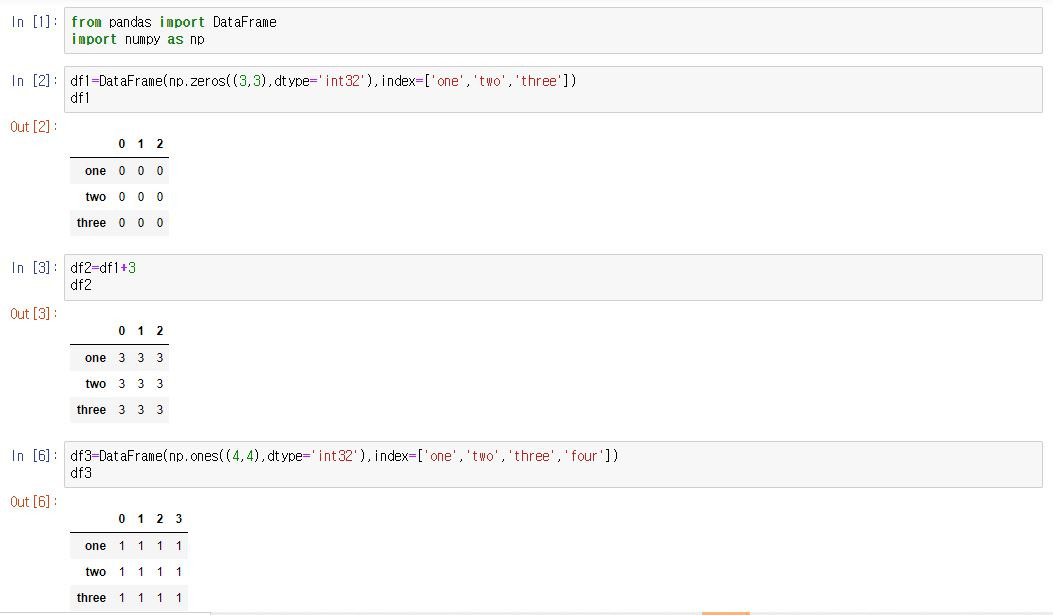Click the row label 'three' in df1 table

(90, 222)
